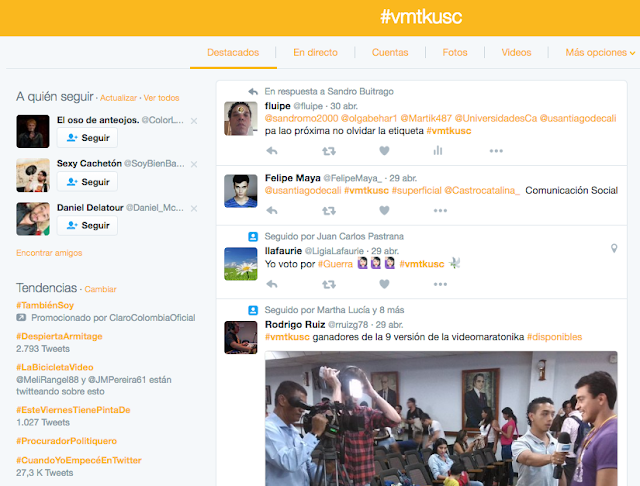Click reply arrow next to 'En respuesta a Sandro Buitrago'
640x486 pixels.
(x=253, y=91)
